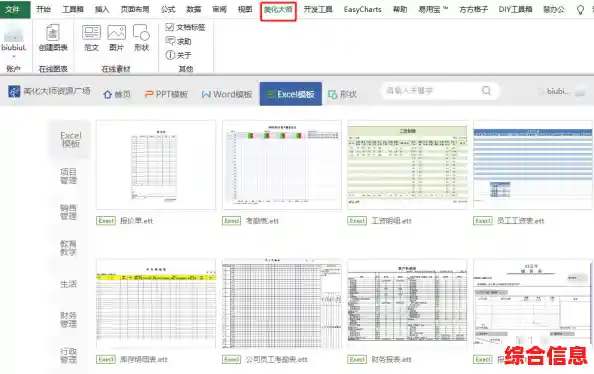Switch to Word模板 tab
This screenshot has width=594, height=374.
(227, 94)
